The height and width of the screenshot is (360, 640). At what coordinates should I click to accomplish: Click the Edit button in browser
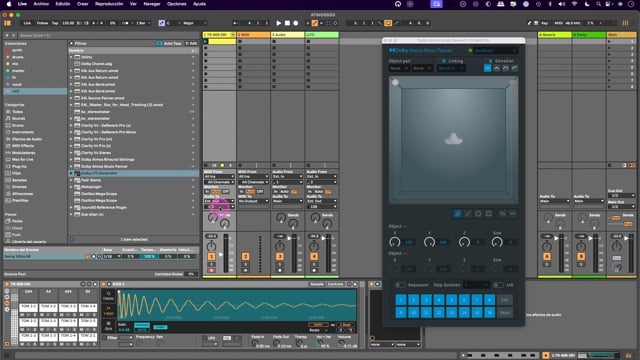191,43
